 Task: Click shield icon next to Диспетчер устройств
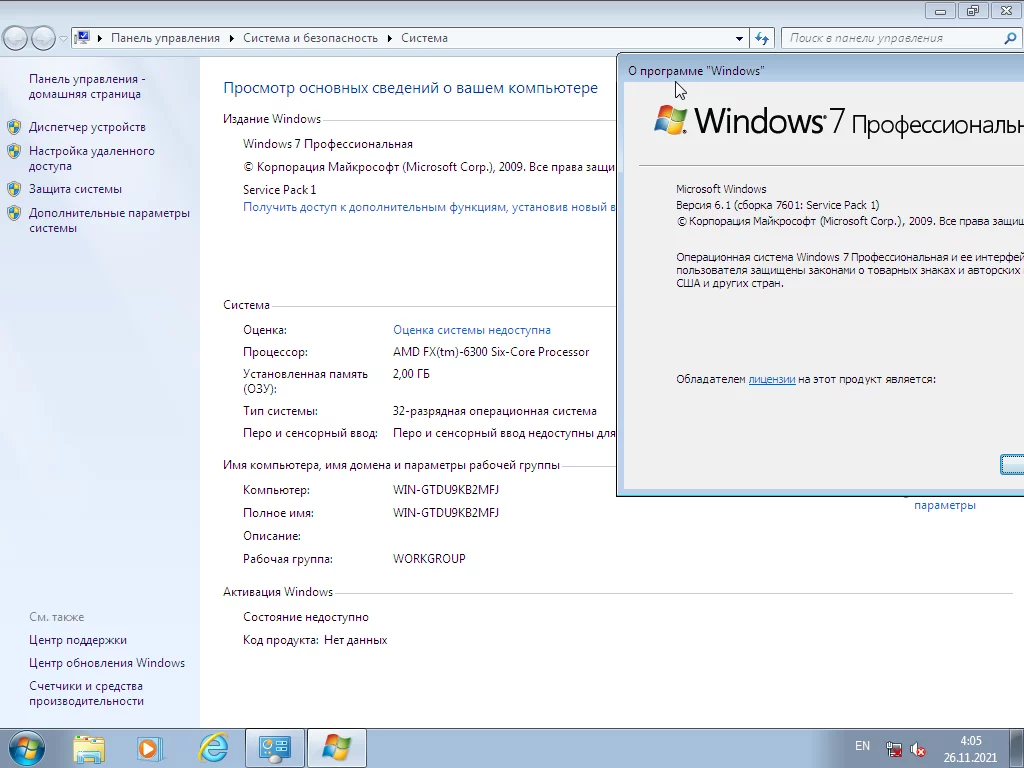point(14,127)
